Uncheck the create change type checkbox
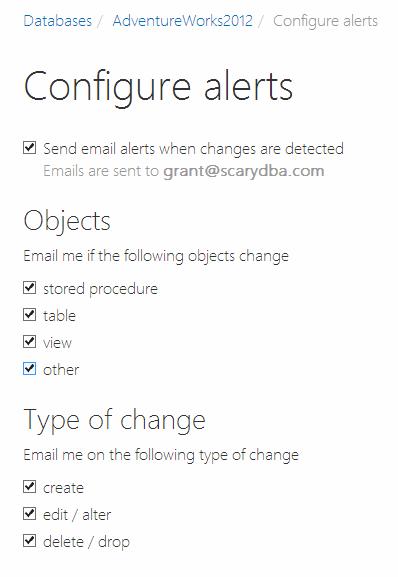This screenshot has height=577, width=398. point(29,486)
